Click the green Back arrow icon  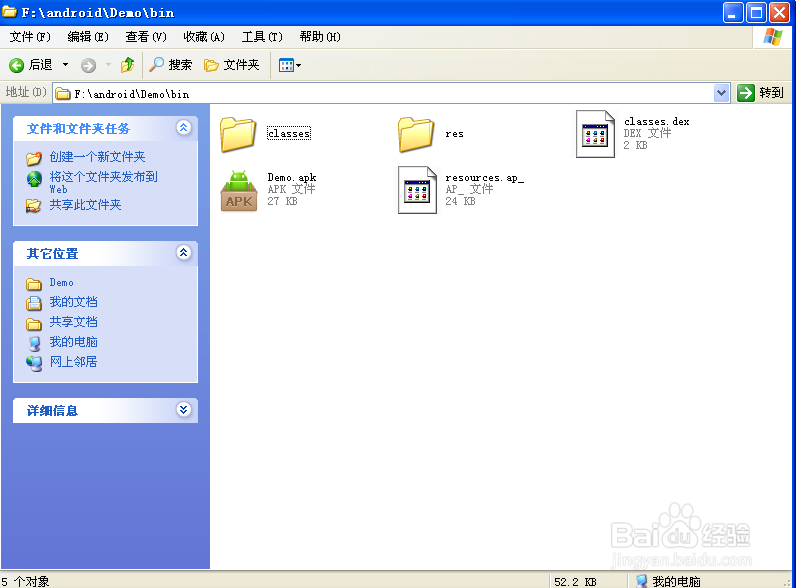pyautogui.click(x=16, y=65)
